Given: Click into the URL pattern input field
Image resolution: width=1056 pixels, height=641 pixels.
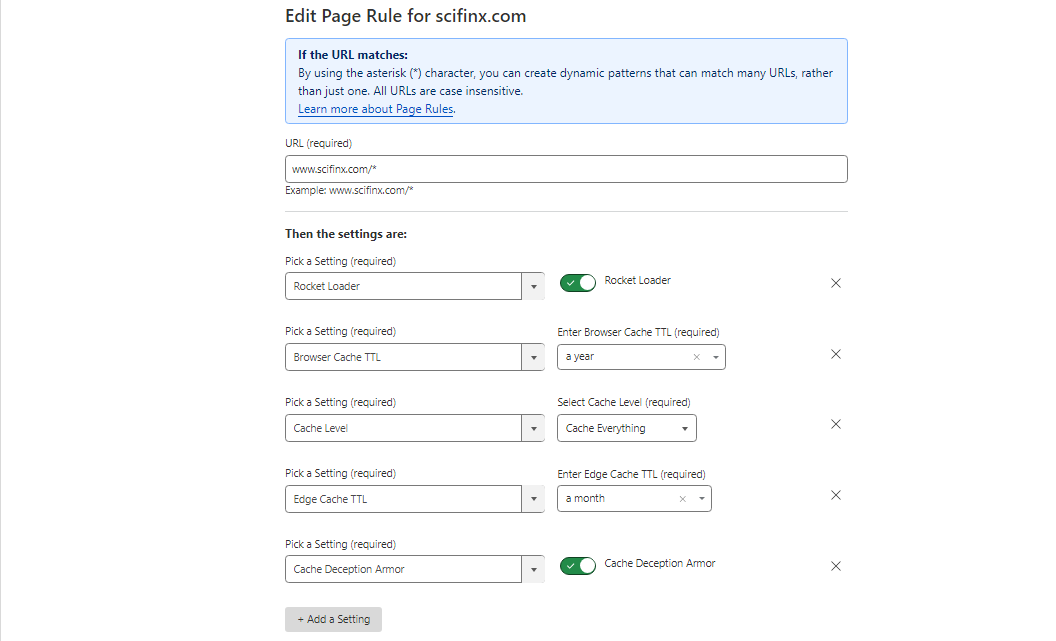Looking at the screenshot, I should click(x=566, y=169).
